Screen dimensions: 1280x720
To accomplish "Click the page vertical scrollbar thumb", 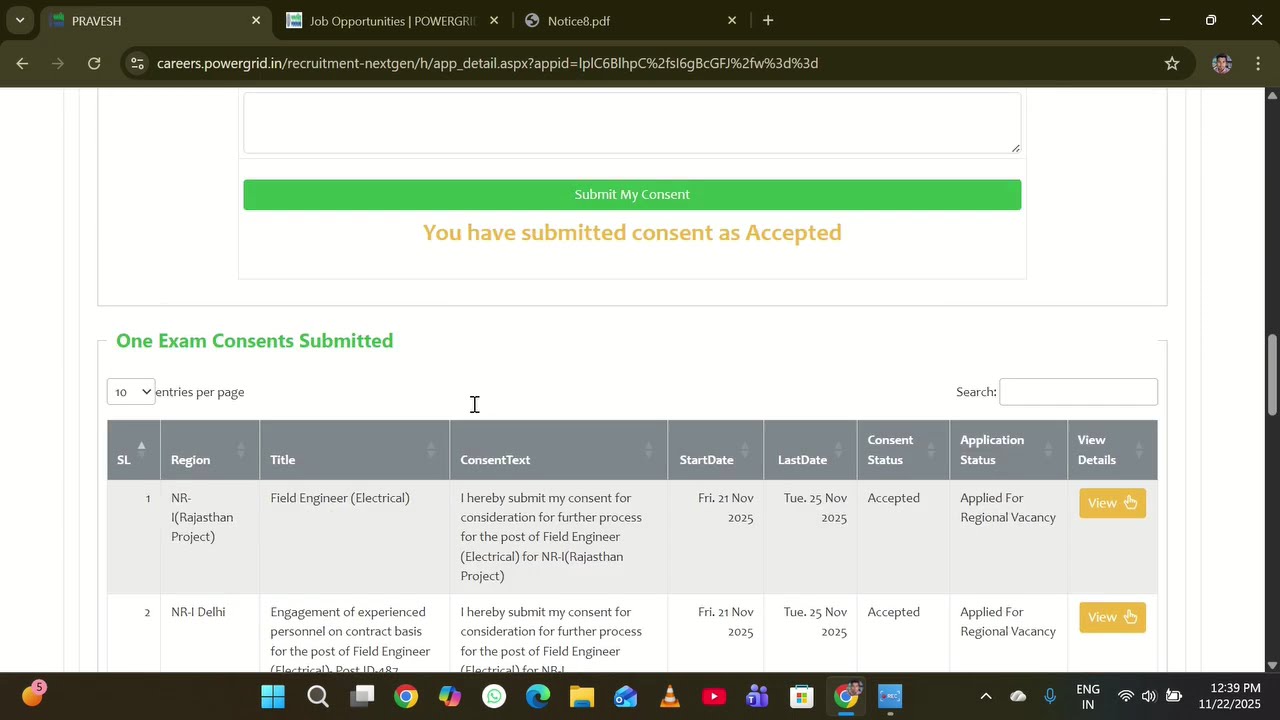I will [x=1272, y=375].
